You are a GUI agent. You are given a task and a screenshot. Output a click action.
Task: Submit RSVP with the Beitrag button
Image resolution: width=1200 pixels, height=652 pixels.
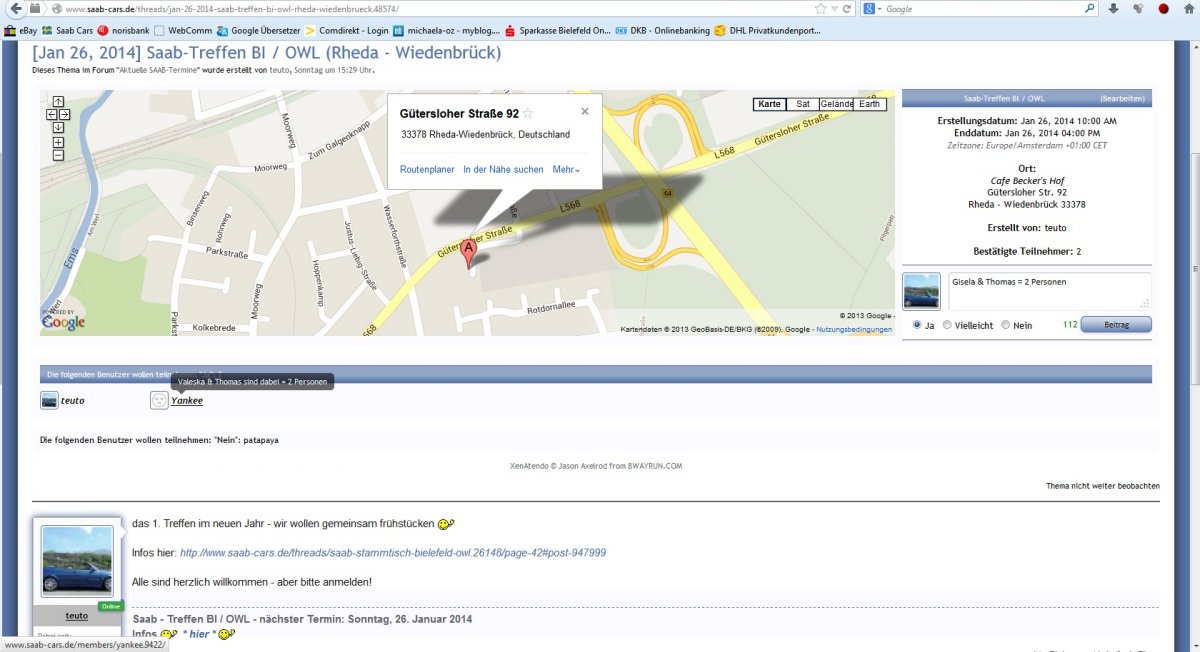pos(1116,324)
